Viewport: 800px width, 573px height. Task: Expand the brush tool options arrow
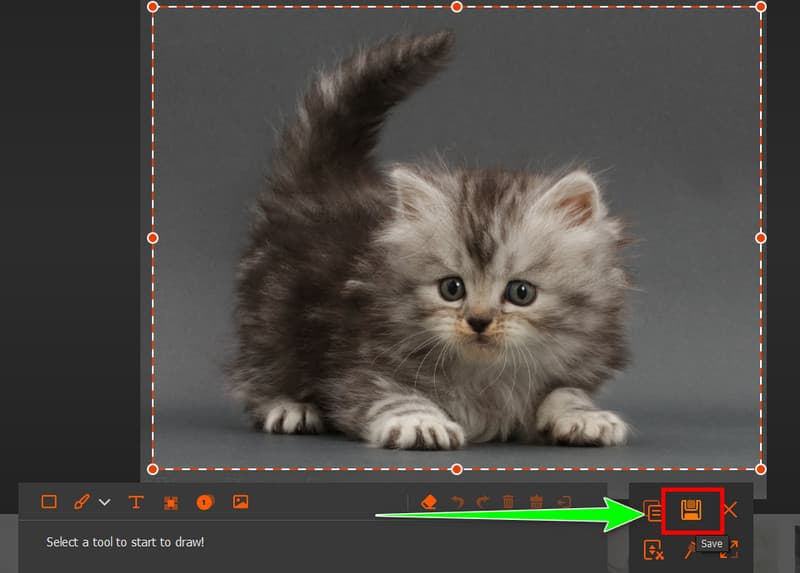click(x=105, y=502)
